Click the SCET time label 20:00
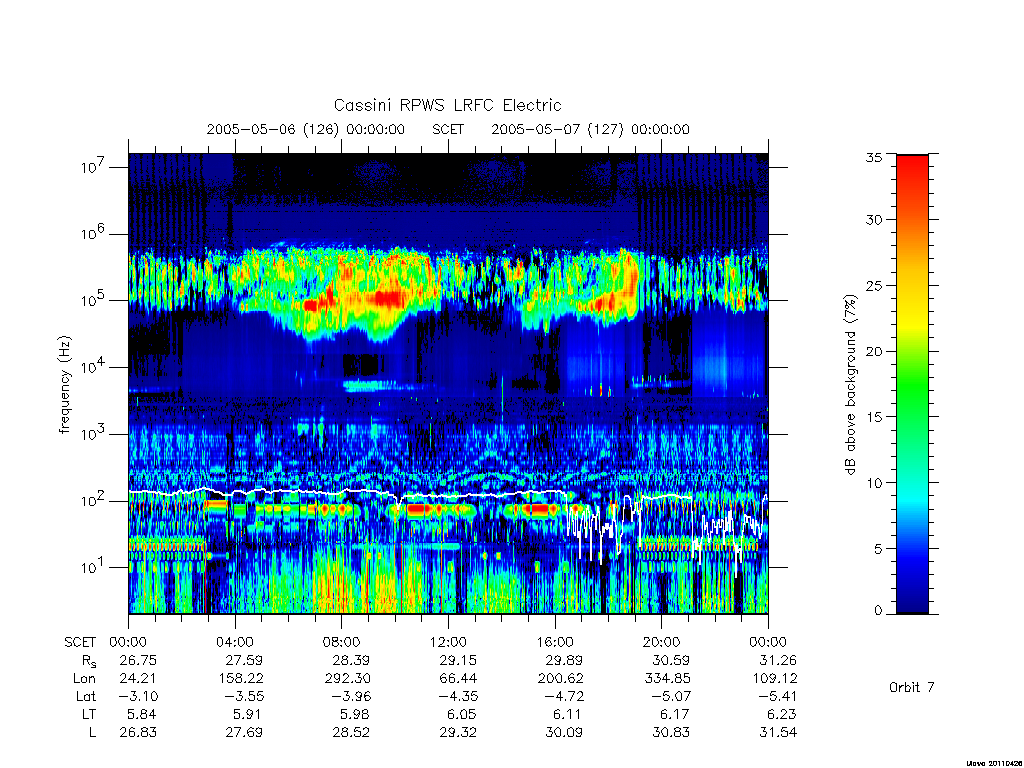This screenshot has width=1024, height=768. point(661,642)
